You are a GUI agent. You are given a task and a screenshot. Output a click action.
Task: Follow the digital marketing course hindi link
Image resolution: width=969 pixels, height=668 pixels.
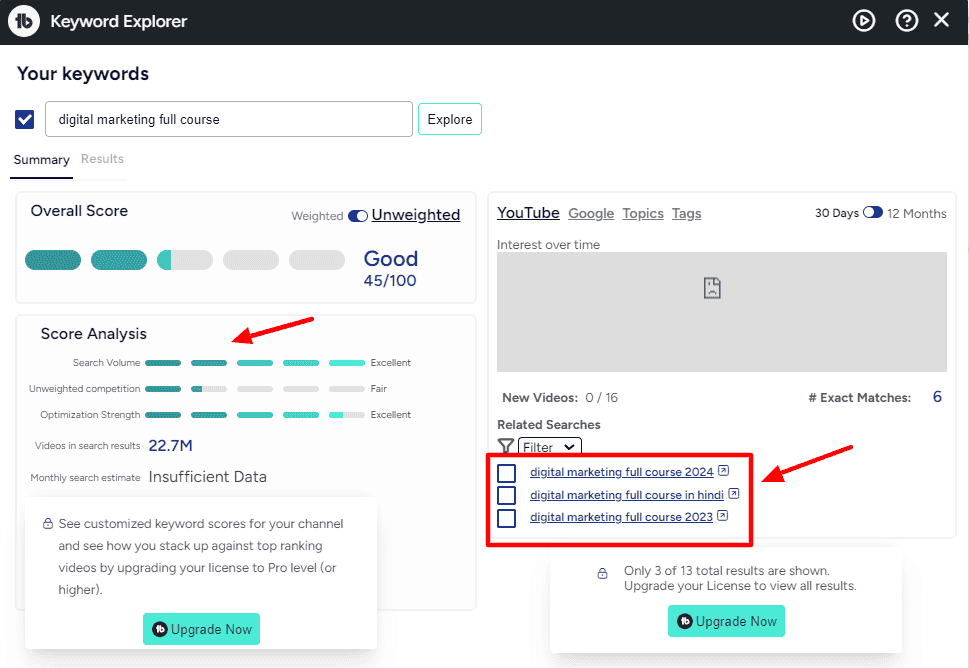coord(626,494)
